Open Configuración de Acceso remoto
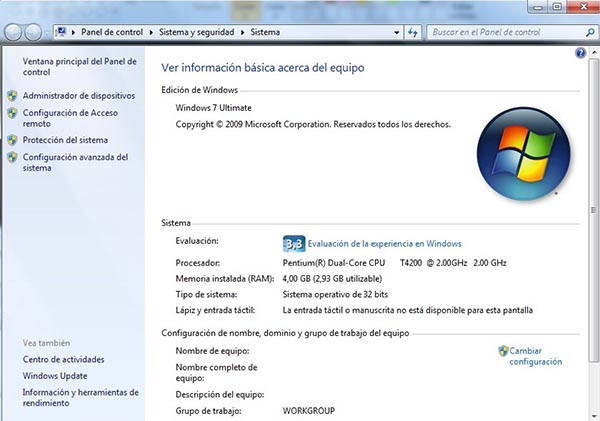This screenshot has height=421, width=600. point(70,118)
